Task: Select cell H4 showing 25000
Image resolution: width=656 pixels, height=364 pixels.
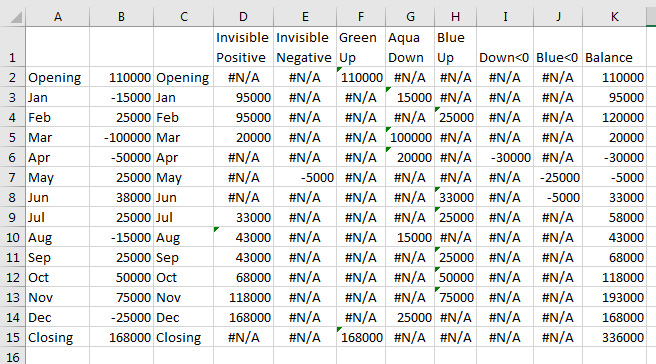Action: coord(456,117)
